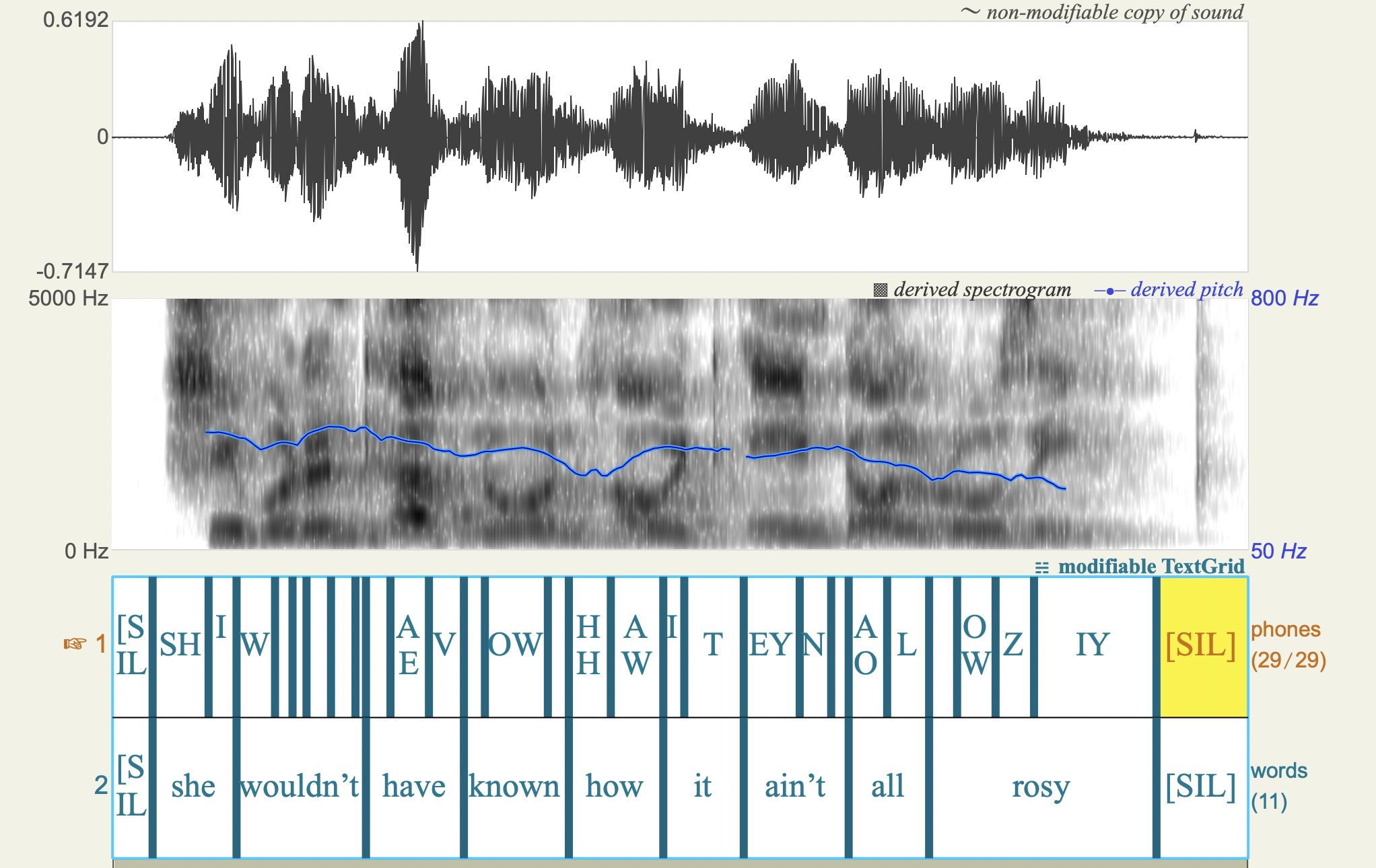Viewport: 1376px width, 868px height.
Task: Select the word interval 'have'
Action: 415,787
